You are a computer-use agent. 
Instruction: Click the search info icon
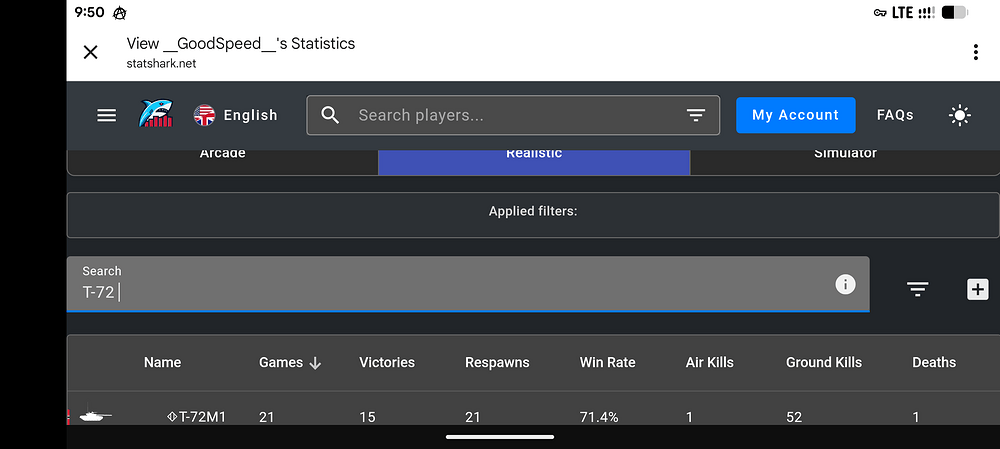pyautogui.click(x=845, y=285)
